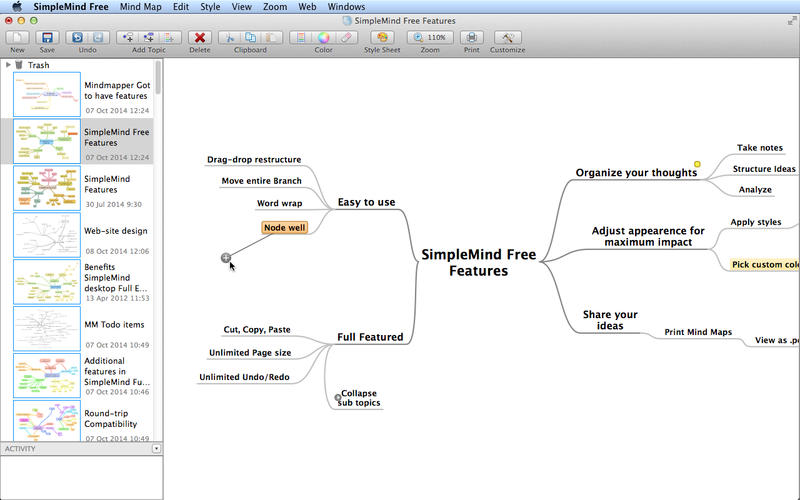Expand the collapsed 'Collapse sub topics' node
The height and width of the screenshot is (500, 800).
[338, 398]
